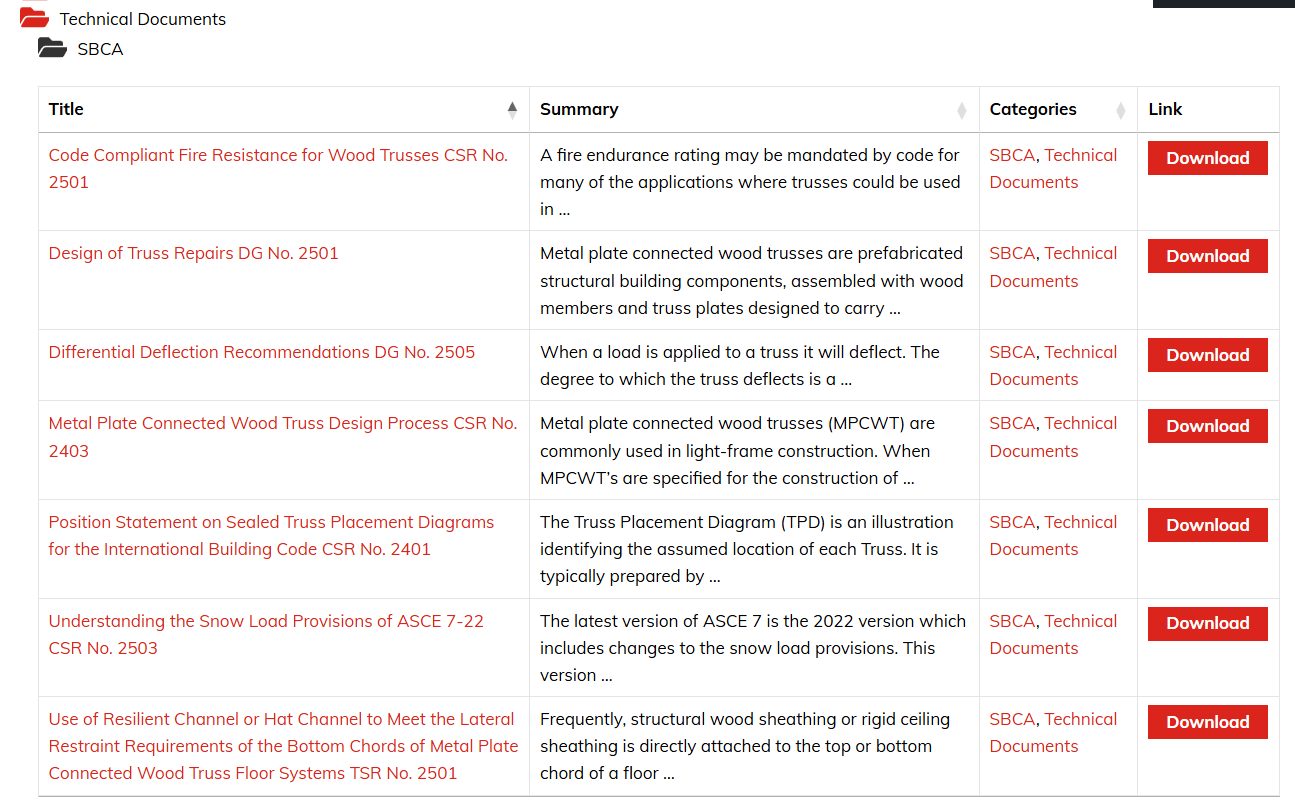Click the red Technical Documents folder icon
The image size is (1295, 806).
[34, 18]
